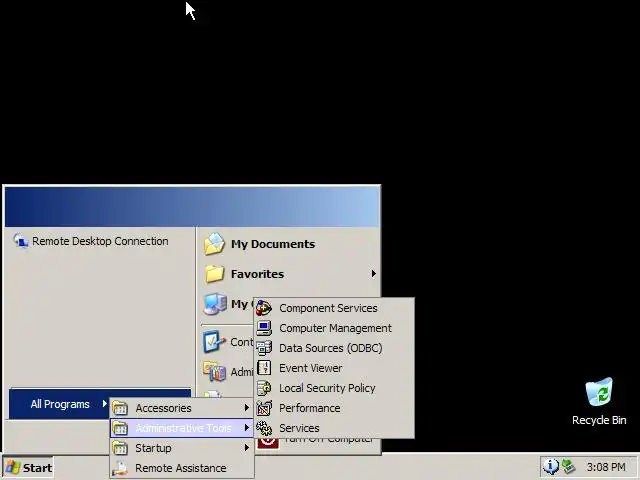Click the 3:08 PM clock
The height and width of the screenshot is (480, 640).
[606, 467]
